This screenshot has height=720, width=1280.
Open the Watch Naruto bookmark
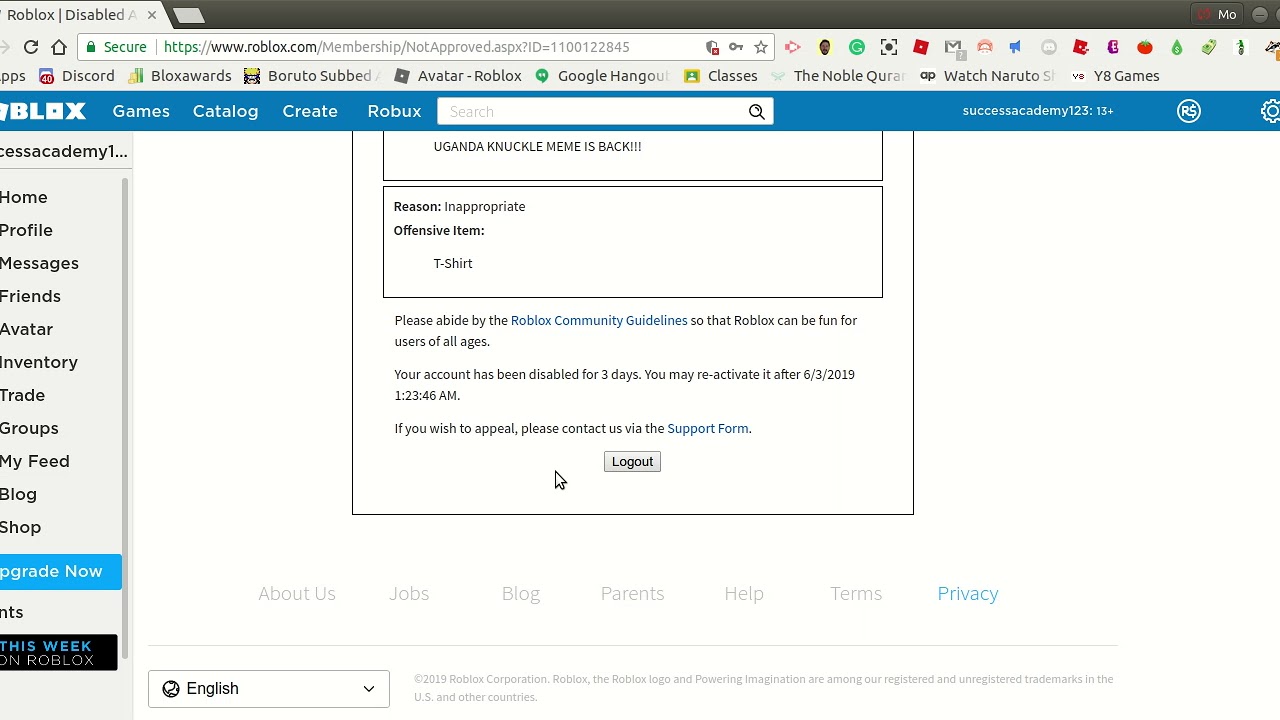point(987,76)
